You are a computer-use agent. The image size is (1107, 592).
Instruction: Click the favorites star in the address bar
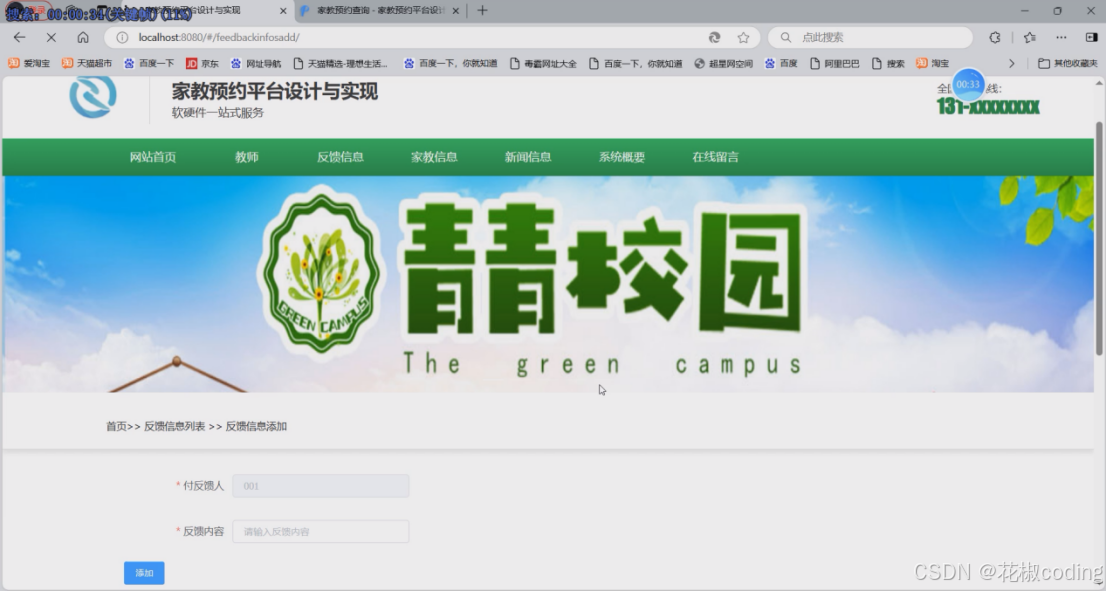742,36
